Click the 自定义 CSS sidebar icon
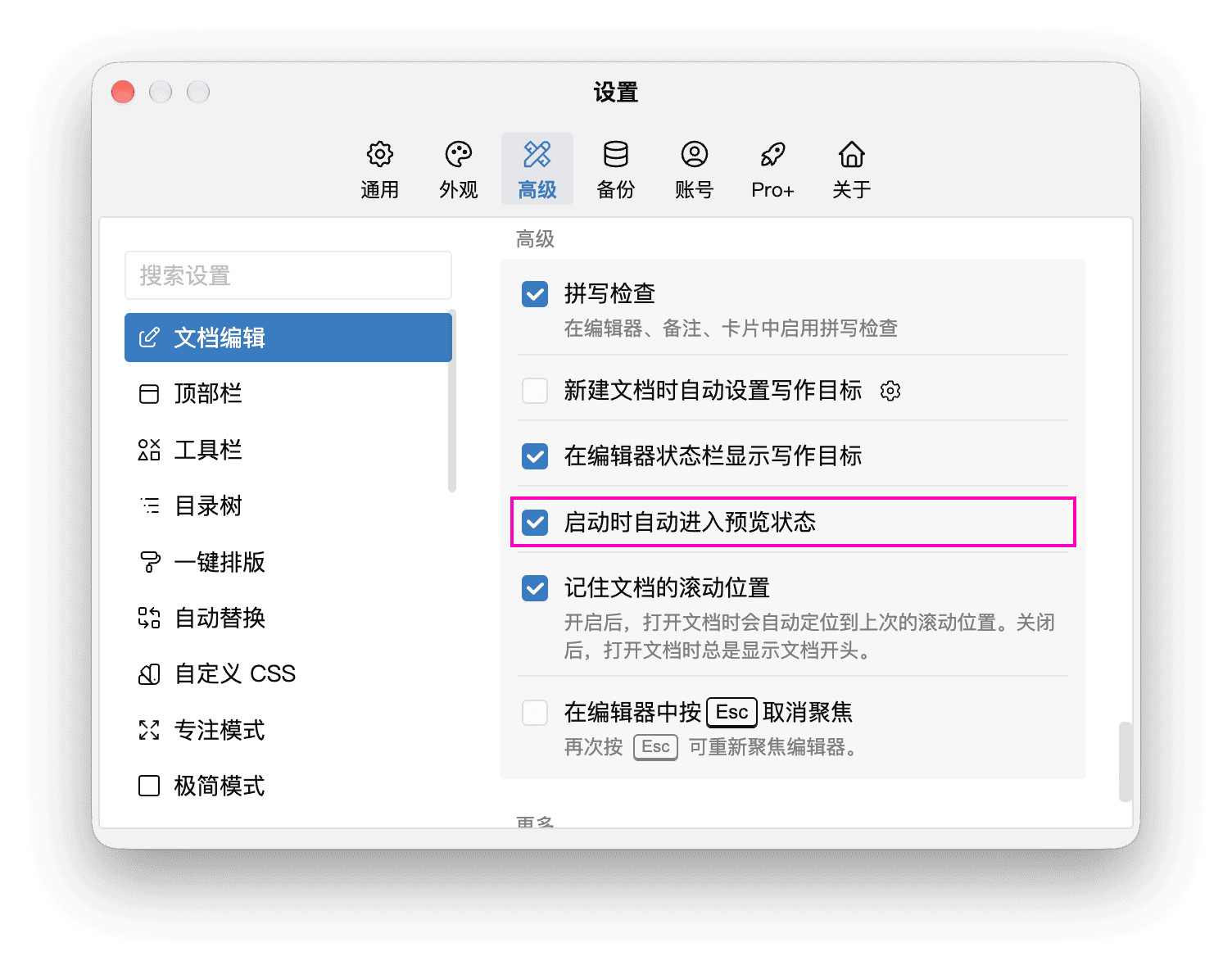 pos(149,674)
